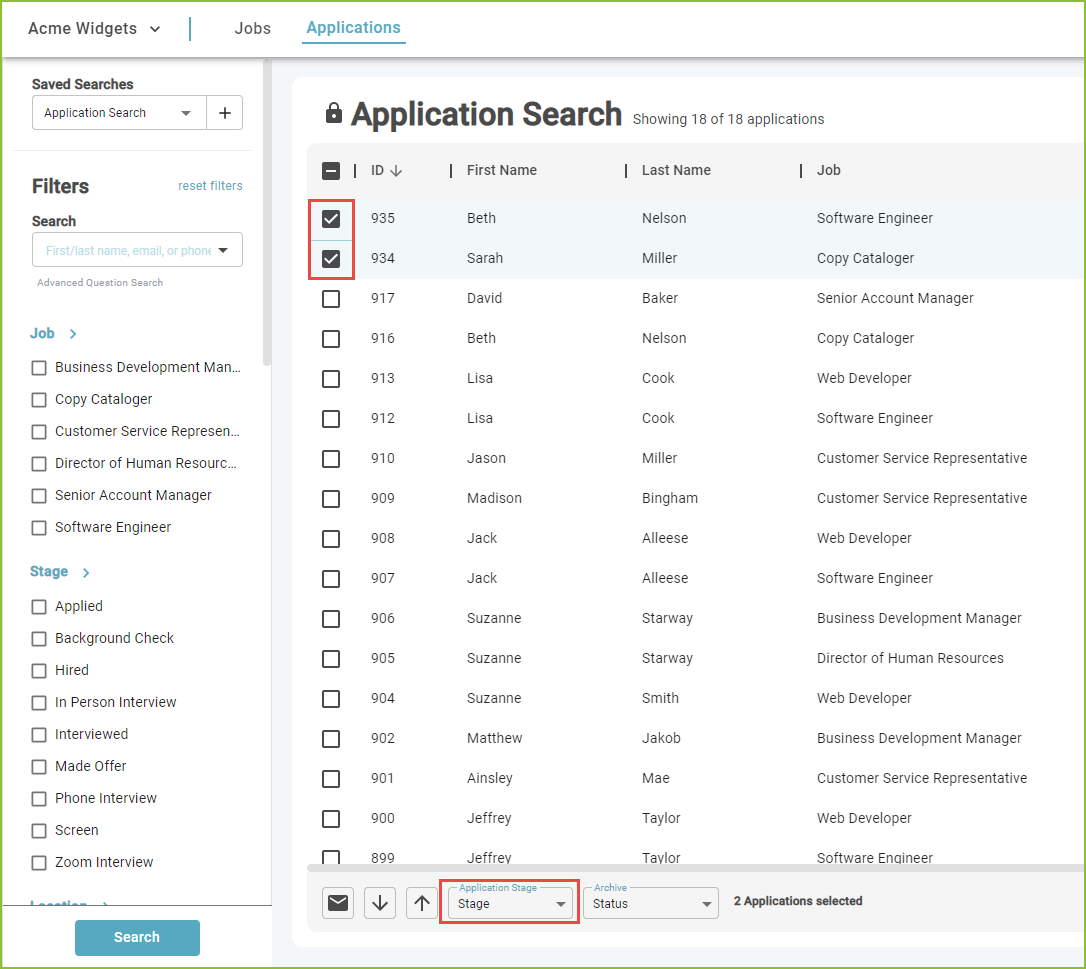Toggle the select-all header checkbox
Viewport: 1086px width, 969px height.
pos(331,170)
